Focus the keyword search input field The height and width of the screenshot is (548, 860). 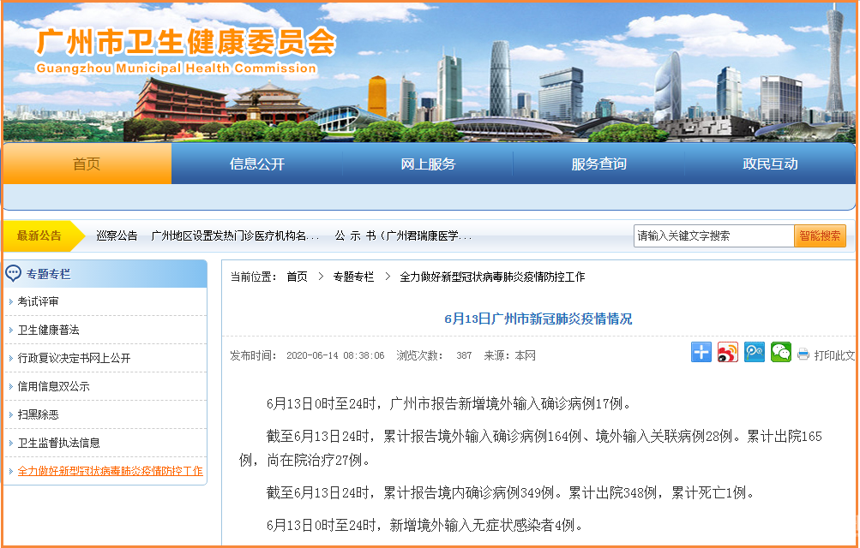point(714,236)
